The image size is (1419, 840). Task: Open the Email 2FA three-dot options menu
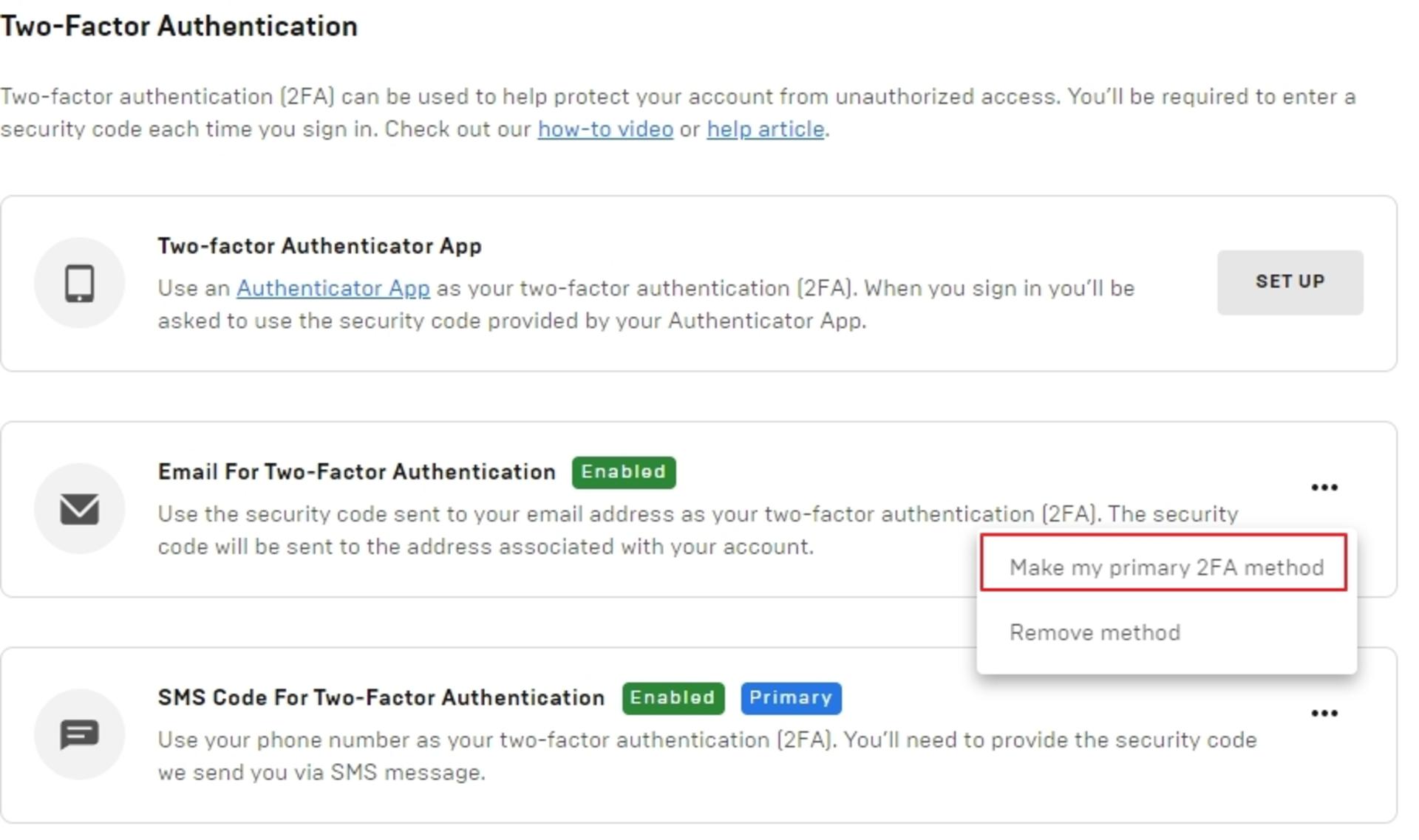pyautogui.click(x=1324, y=488)
